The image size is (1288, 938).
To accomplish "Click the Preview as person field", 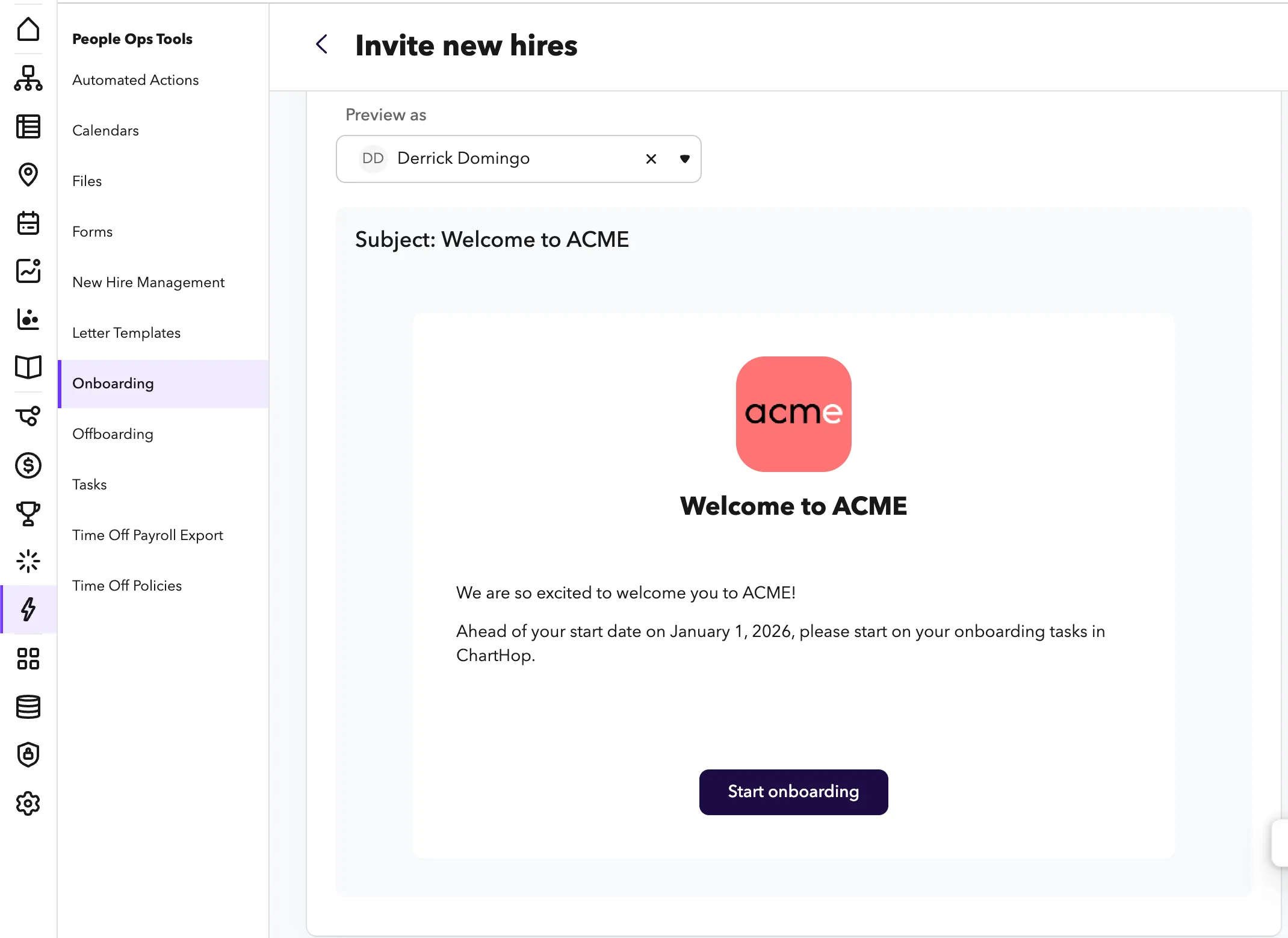I will pyautogui.click(x=519, y=159).
